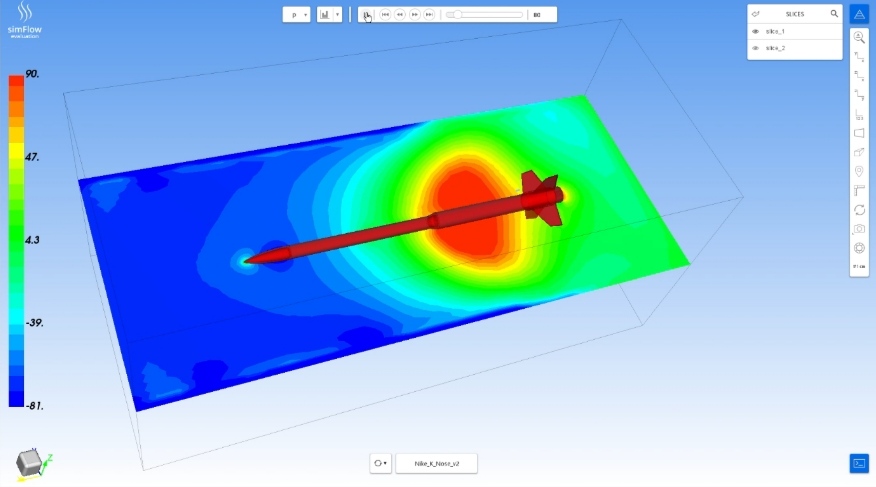This screenshot has width=876, height=487.
Task: Click the location pin probe icon
Action: pos(859,171)
